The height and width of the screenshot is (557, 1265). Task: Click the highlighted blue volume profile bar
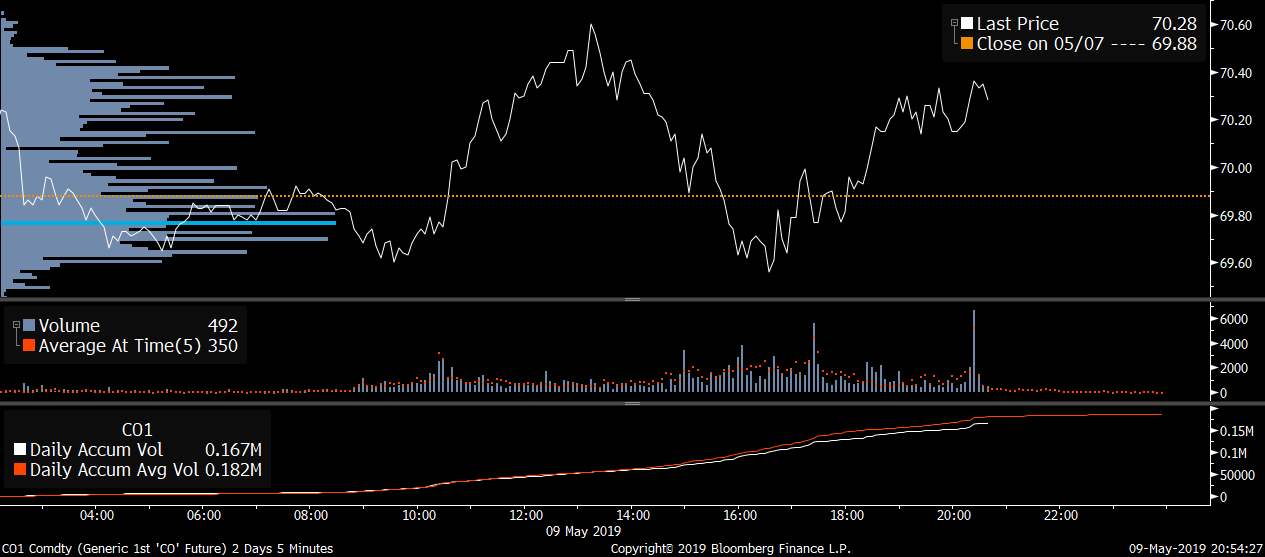point(168,223)
